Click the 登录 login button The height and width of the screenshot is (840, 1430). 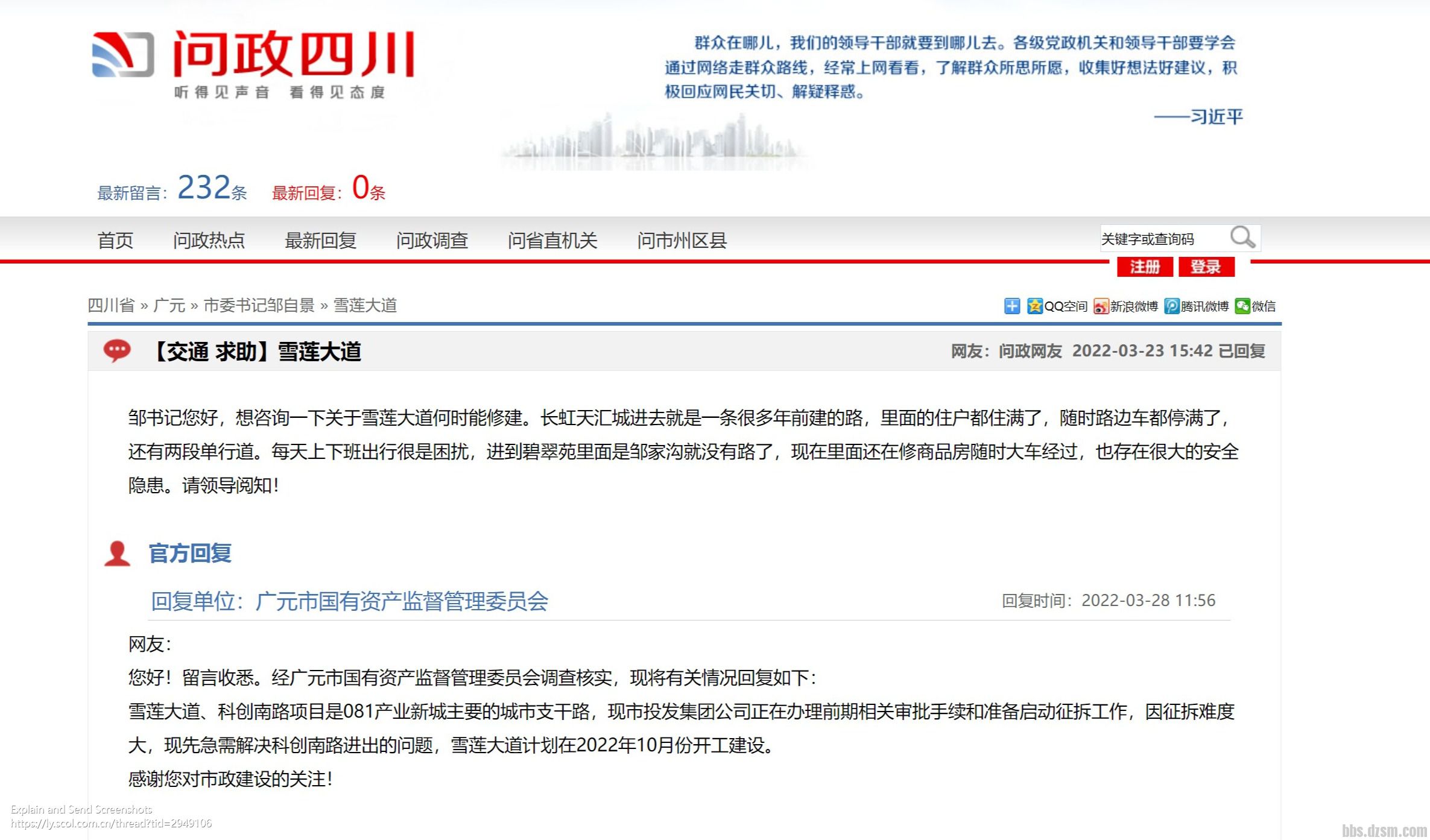(x=1207, y=267)
